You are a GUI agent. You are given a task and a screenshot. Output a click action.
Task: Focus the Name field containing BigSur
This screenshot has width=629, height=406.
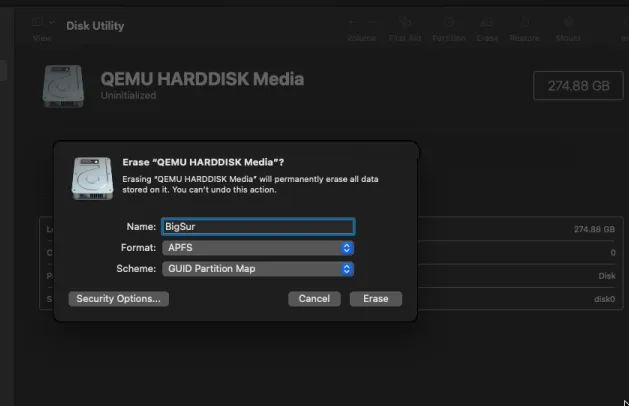pos(258,227)
